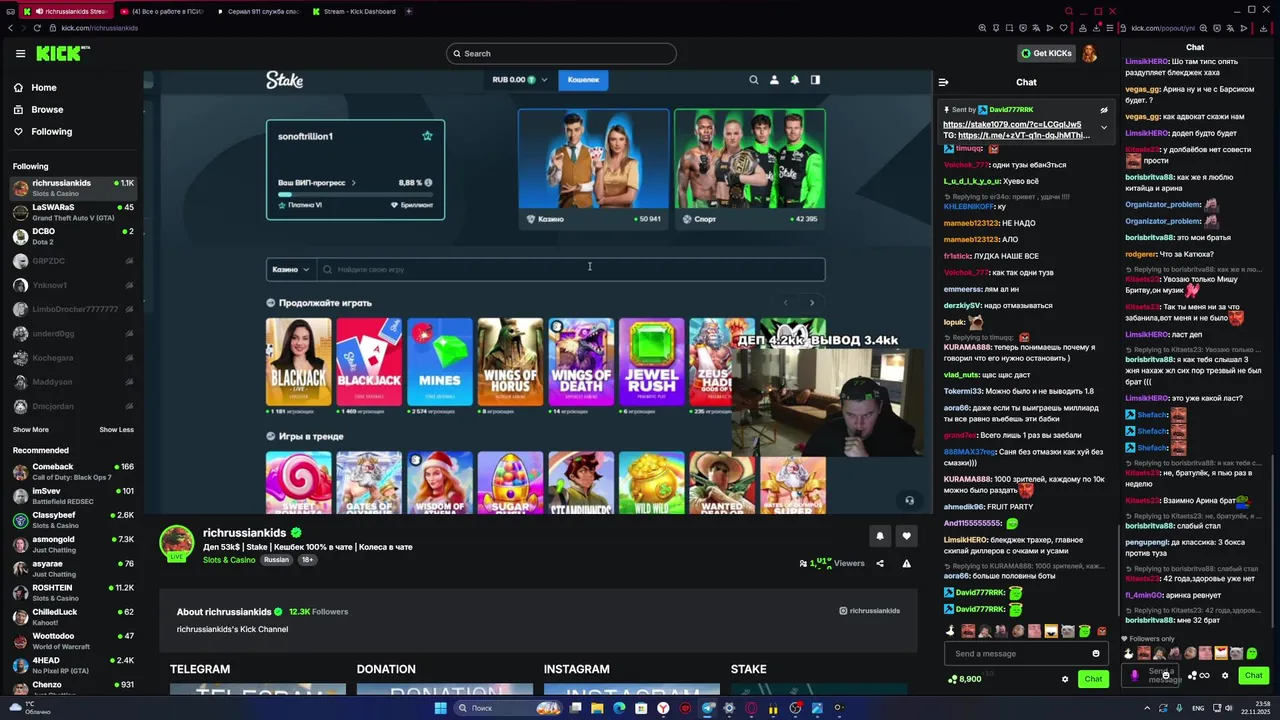This screenshot has width=1280, height=720.
Task: Open the Kick hamburger sidebar menu
Action: (x=20, y=54)
